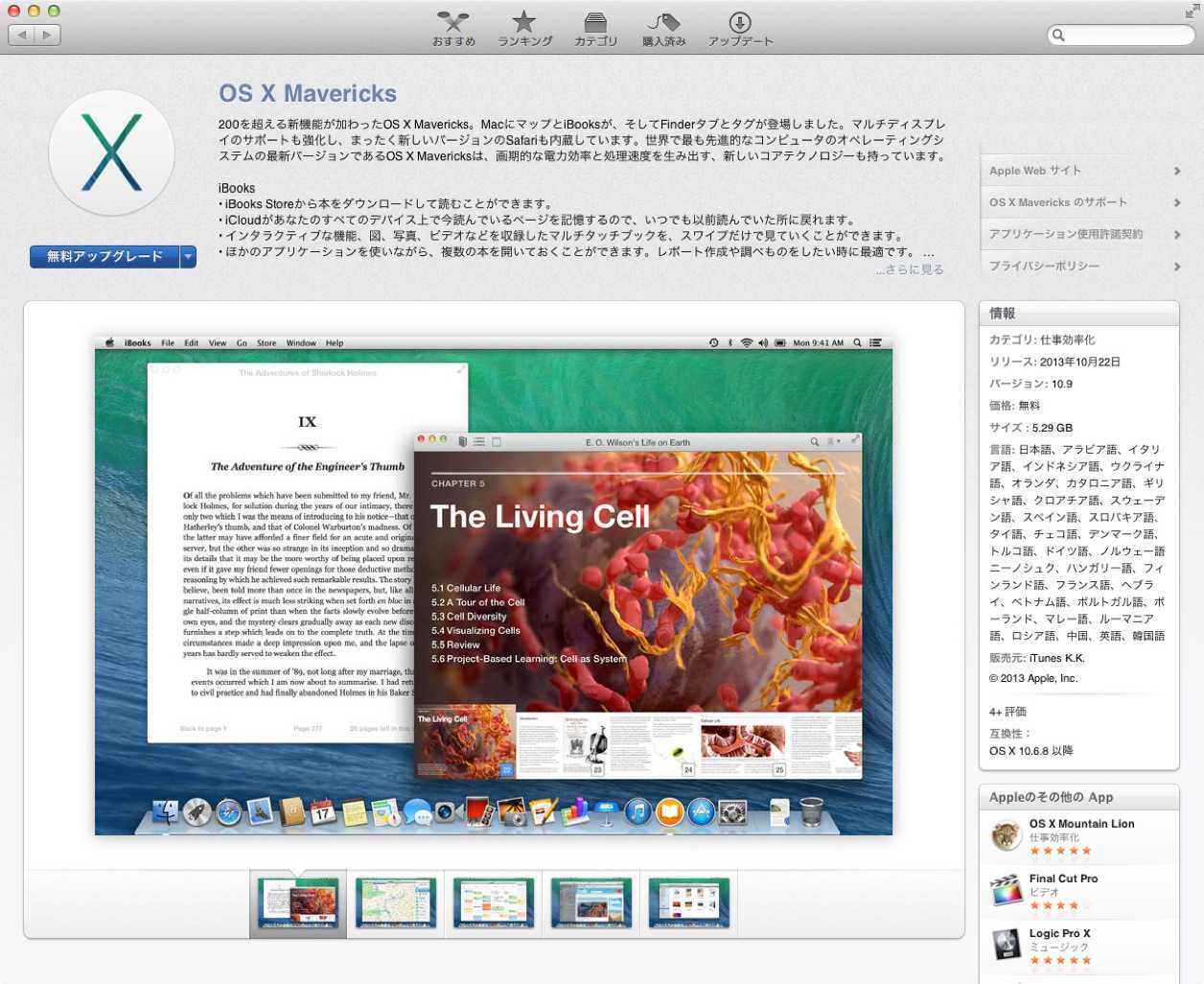The width and height of the screenshot is (1204, 984).
Task: Open Logic Pro X title link
Action: pos(1059,933)
